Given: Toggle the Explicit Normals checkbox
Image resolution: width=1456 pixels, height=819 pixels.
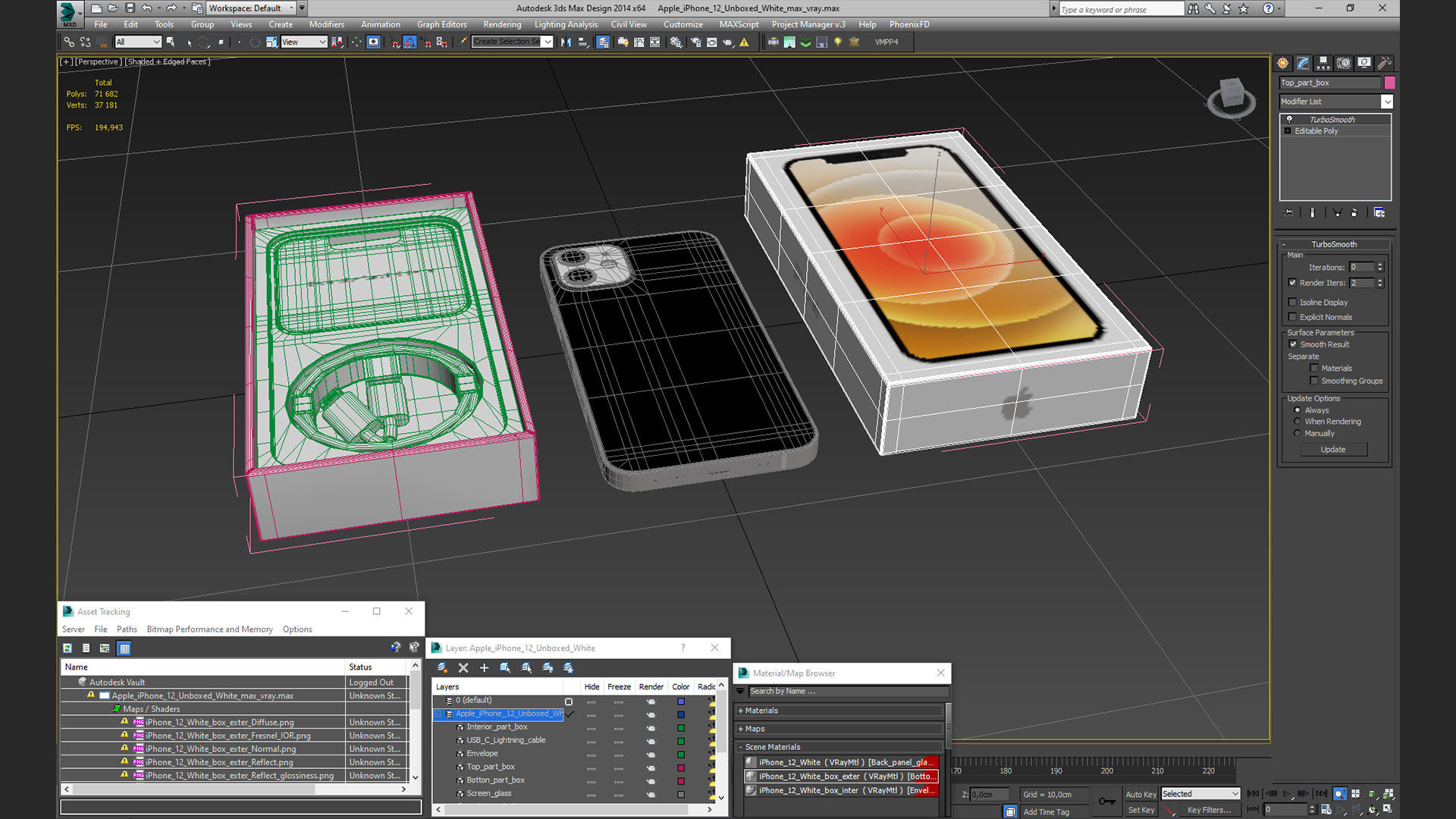Looking at the screenshot, I should pyautogui.click(x=1293, y=317).
